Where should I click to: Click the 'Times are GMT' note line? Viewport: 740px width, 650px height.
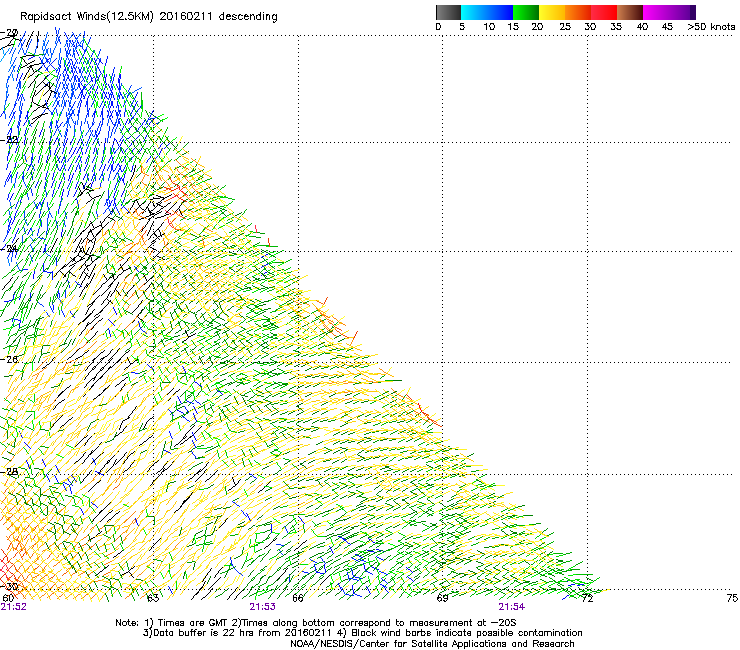(x=316, y=623)
